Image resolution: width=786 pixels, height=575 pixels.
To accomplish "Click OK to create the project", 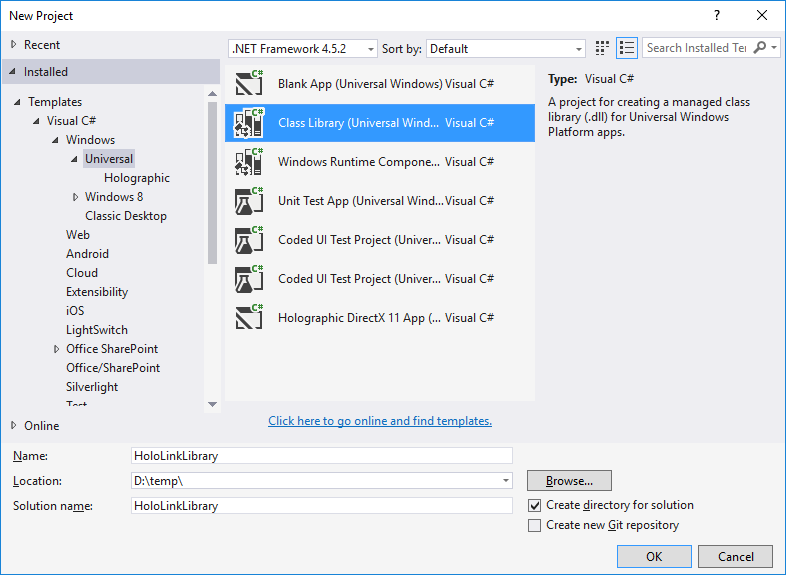I will click(x=654, y=556).
